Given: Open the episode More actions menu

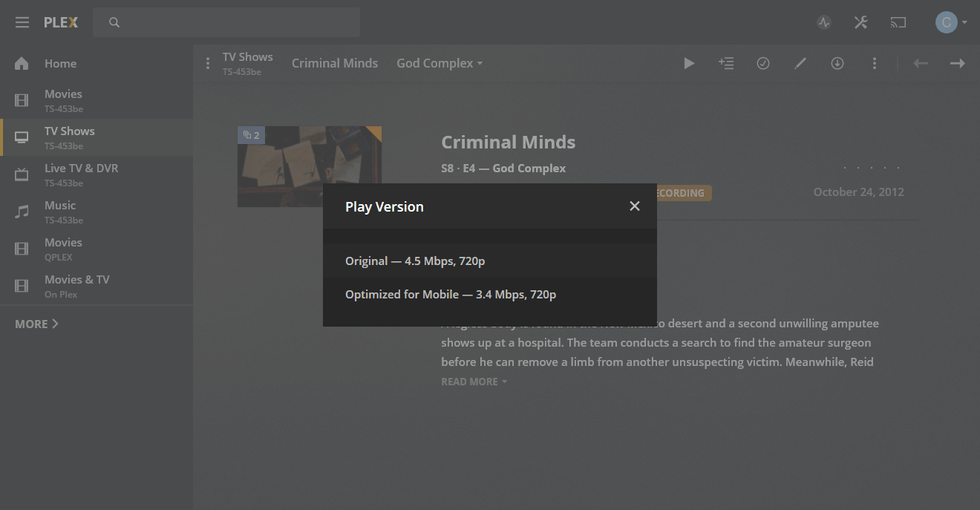Looking at the screenshot, I should [874, 63].
